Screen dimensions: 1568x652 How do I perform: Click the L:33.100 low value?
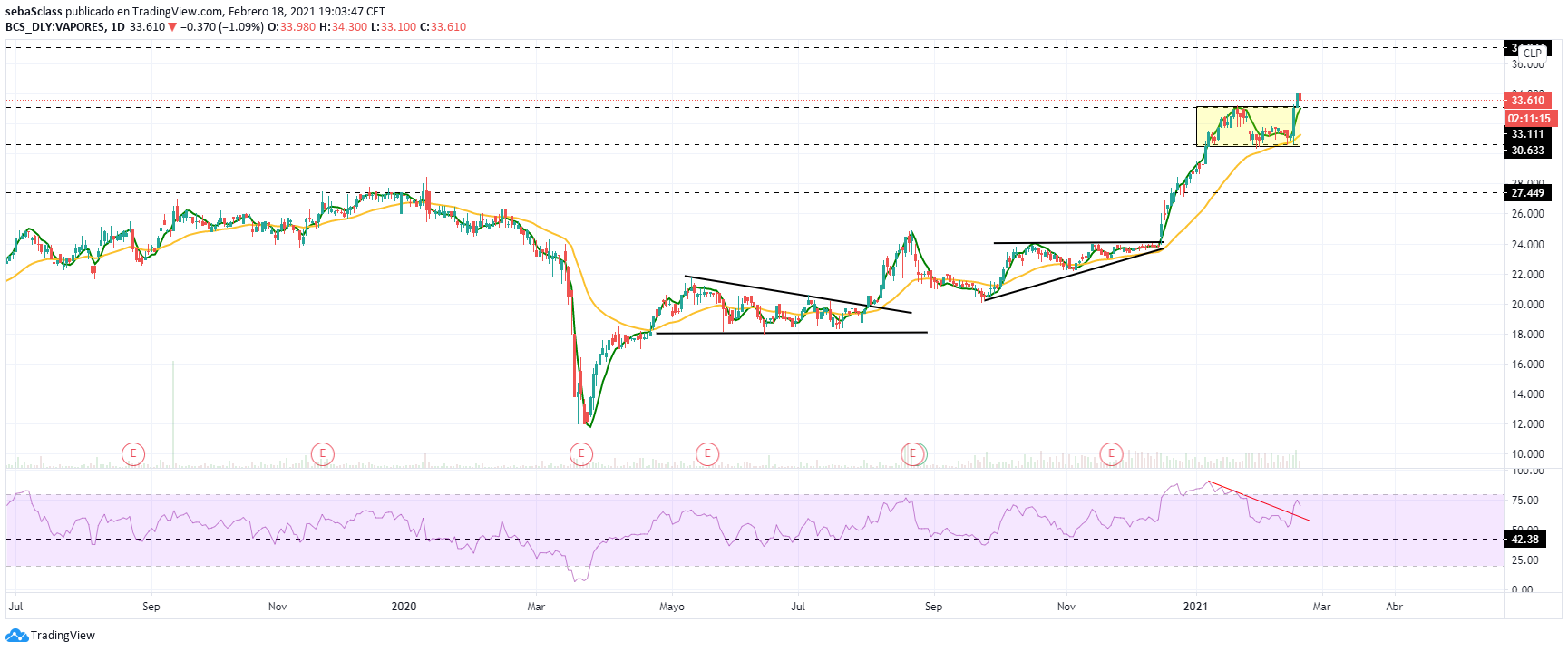[394, 27]
